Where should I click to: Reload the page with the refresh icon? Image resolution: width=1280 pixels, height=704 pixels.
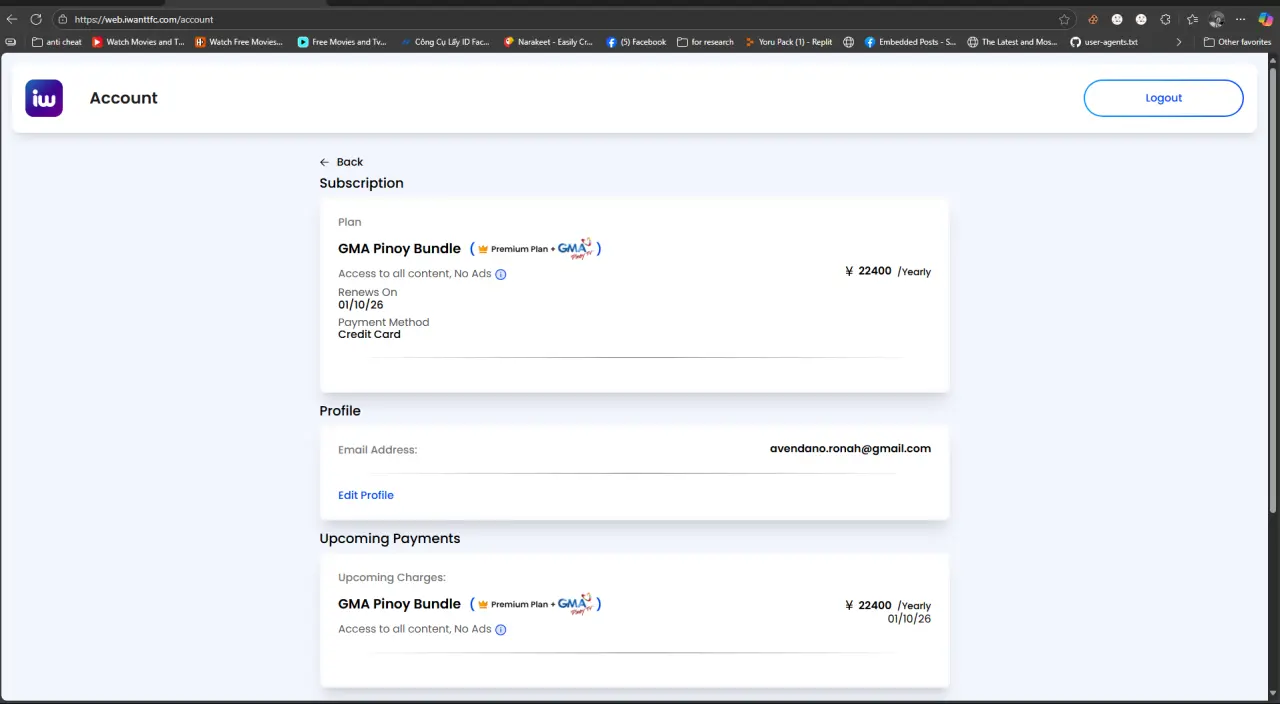pyautogui.click(x=36, y=19)
